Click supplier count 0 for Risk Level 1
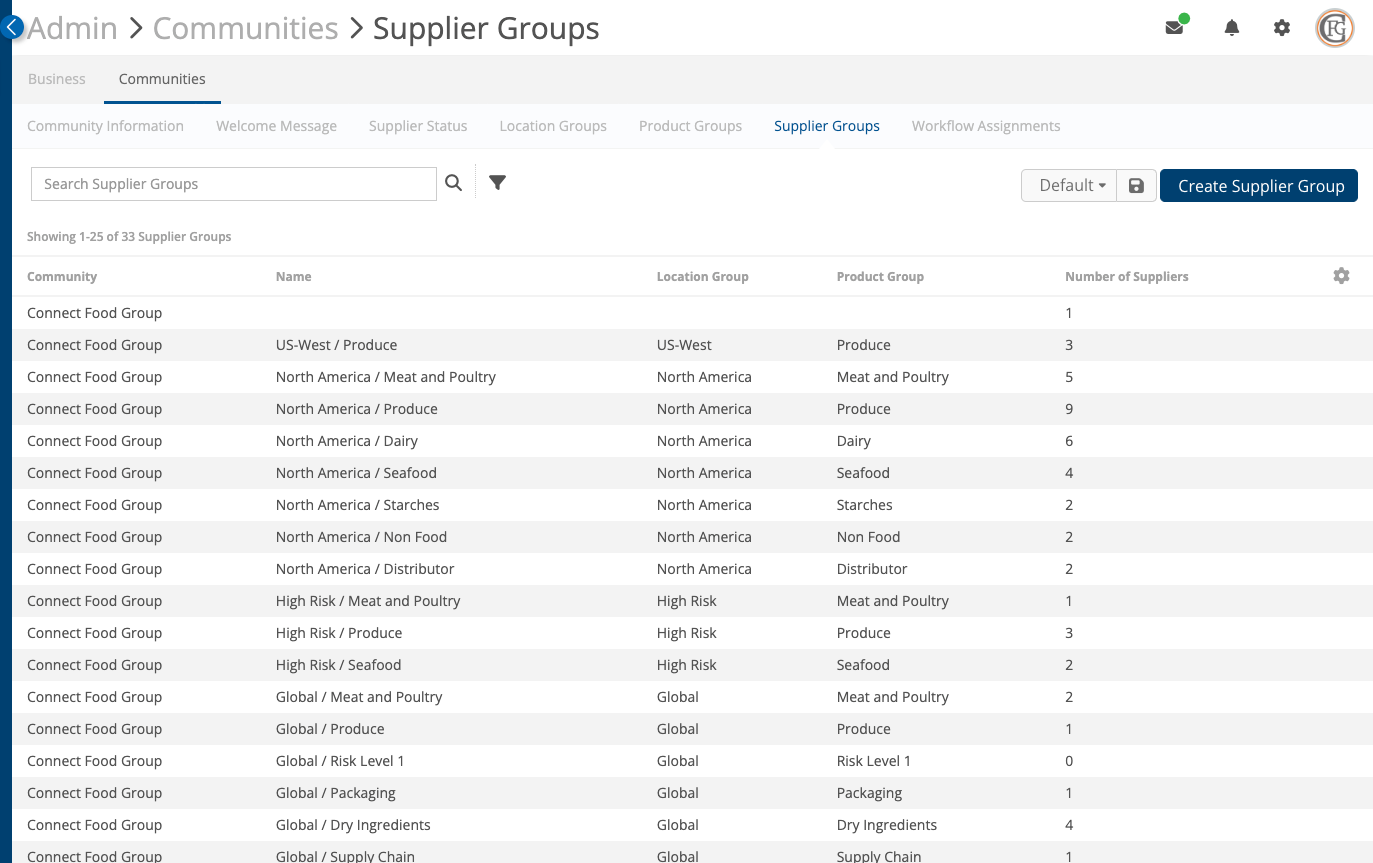The width and height of the screenshot is (1373, 863). tap(1069, 761)
